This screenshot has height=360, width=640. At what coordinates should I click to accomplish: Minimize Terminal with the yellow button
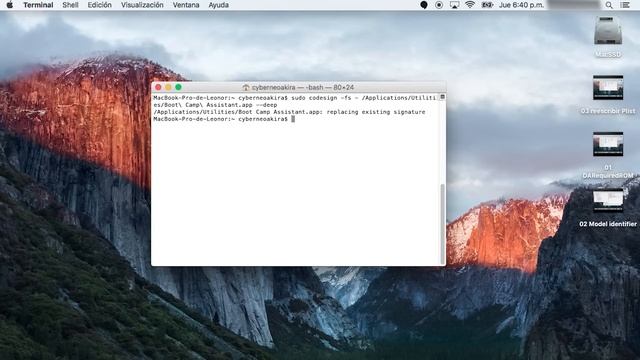point(168,87)
